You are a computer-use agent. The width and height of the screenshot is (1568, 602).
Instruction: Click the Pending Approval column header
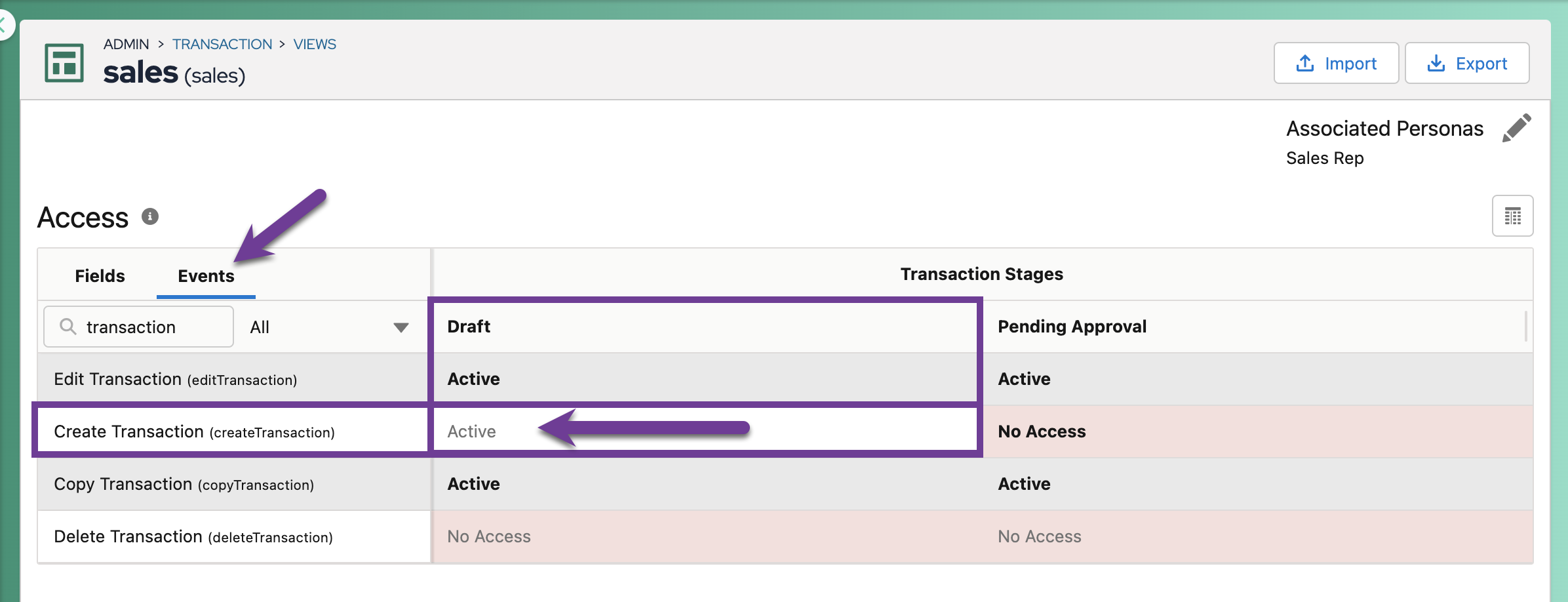(x=1258, y=327)
